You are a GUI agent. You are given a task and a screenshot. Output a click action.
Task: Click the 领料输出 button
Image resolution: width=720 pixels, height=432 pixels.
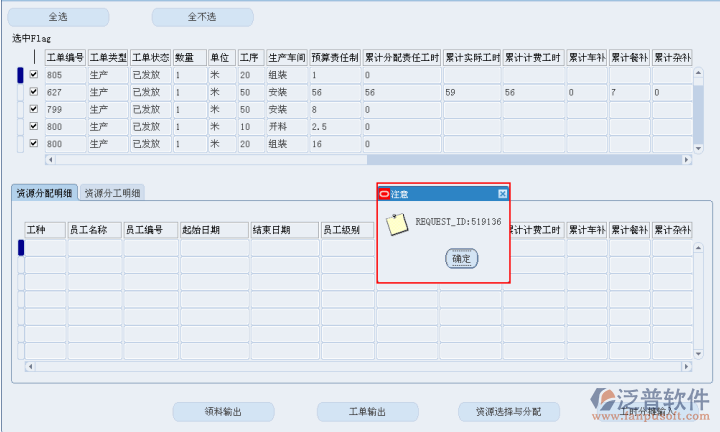(x=223, y=411)
